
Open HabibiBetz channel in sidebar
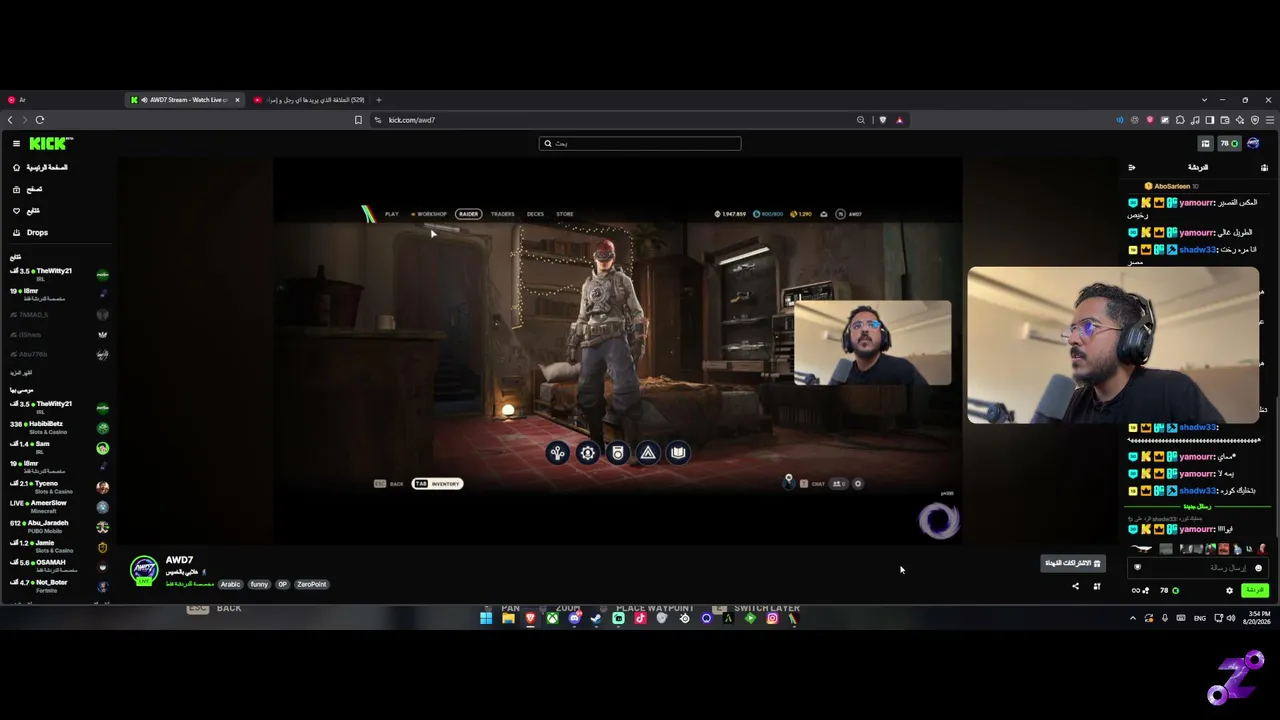tap(59, 427)
